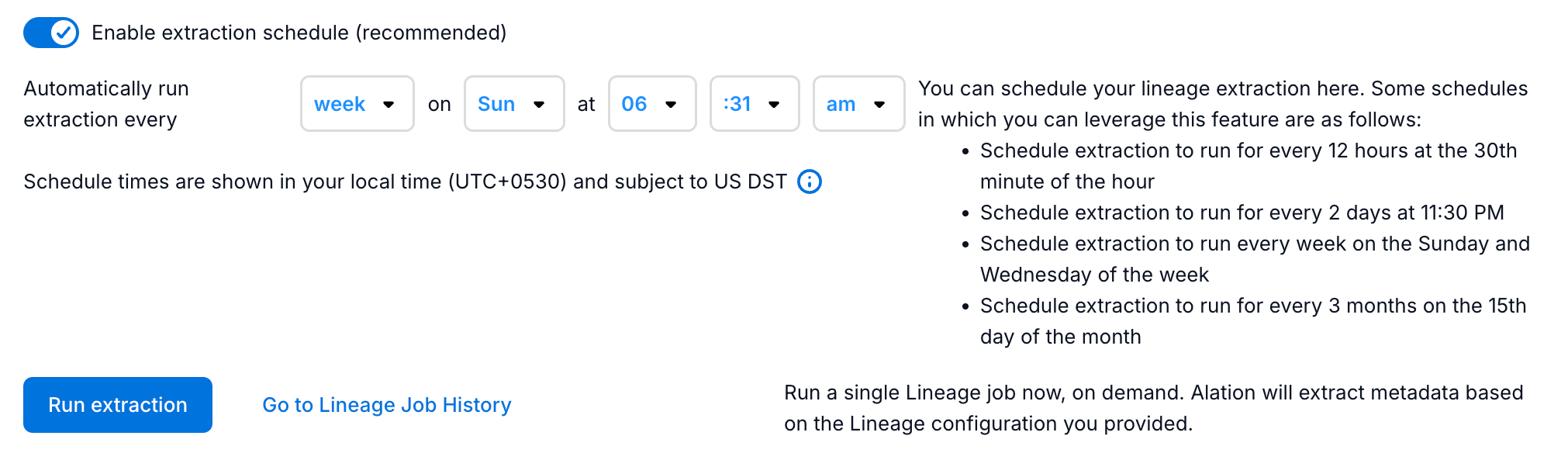This screenshot has height=453, width=1568.
Task: Click the caret arrow next to week
Action: click(389, 105)
